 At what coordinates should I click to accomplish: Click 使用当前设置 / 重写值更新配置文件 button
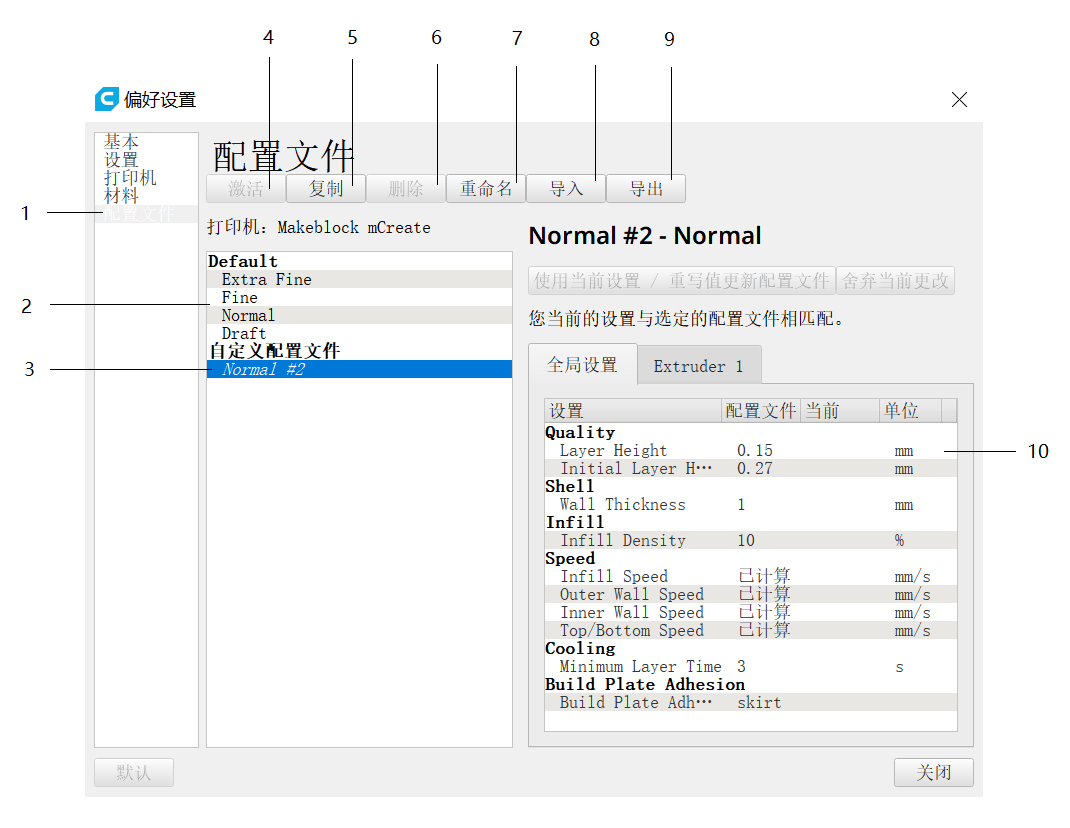[x=681, y=281]
